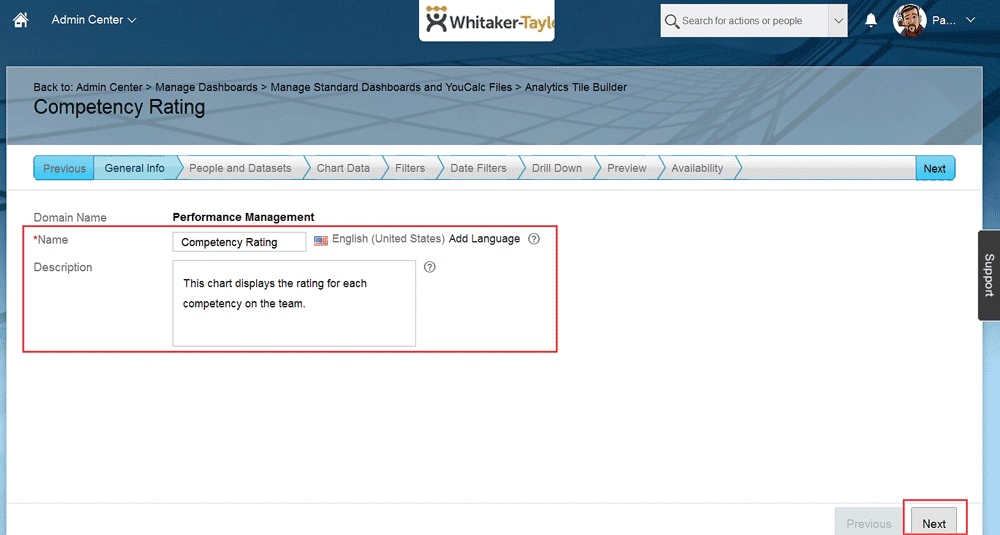
Task: Click into the Name text field
Action: pyautogui.click(x=239, y=242)
